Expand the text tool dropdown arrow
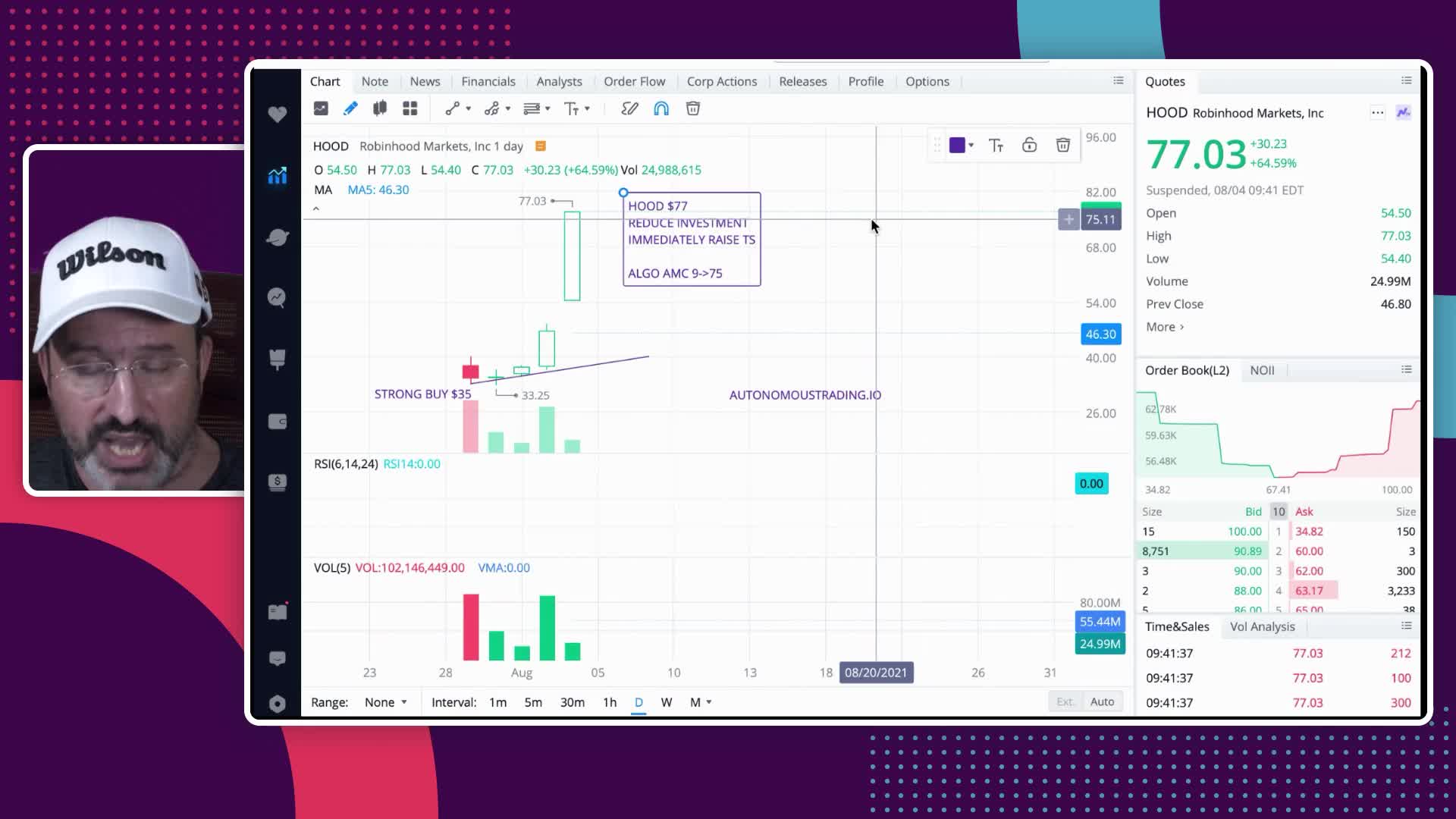This screenshot has height=819, width=1456. pyautogui.click(x=587, y=108)
